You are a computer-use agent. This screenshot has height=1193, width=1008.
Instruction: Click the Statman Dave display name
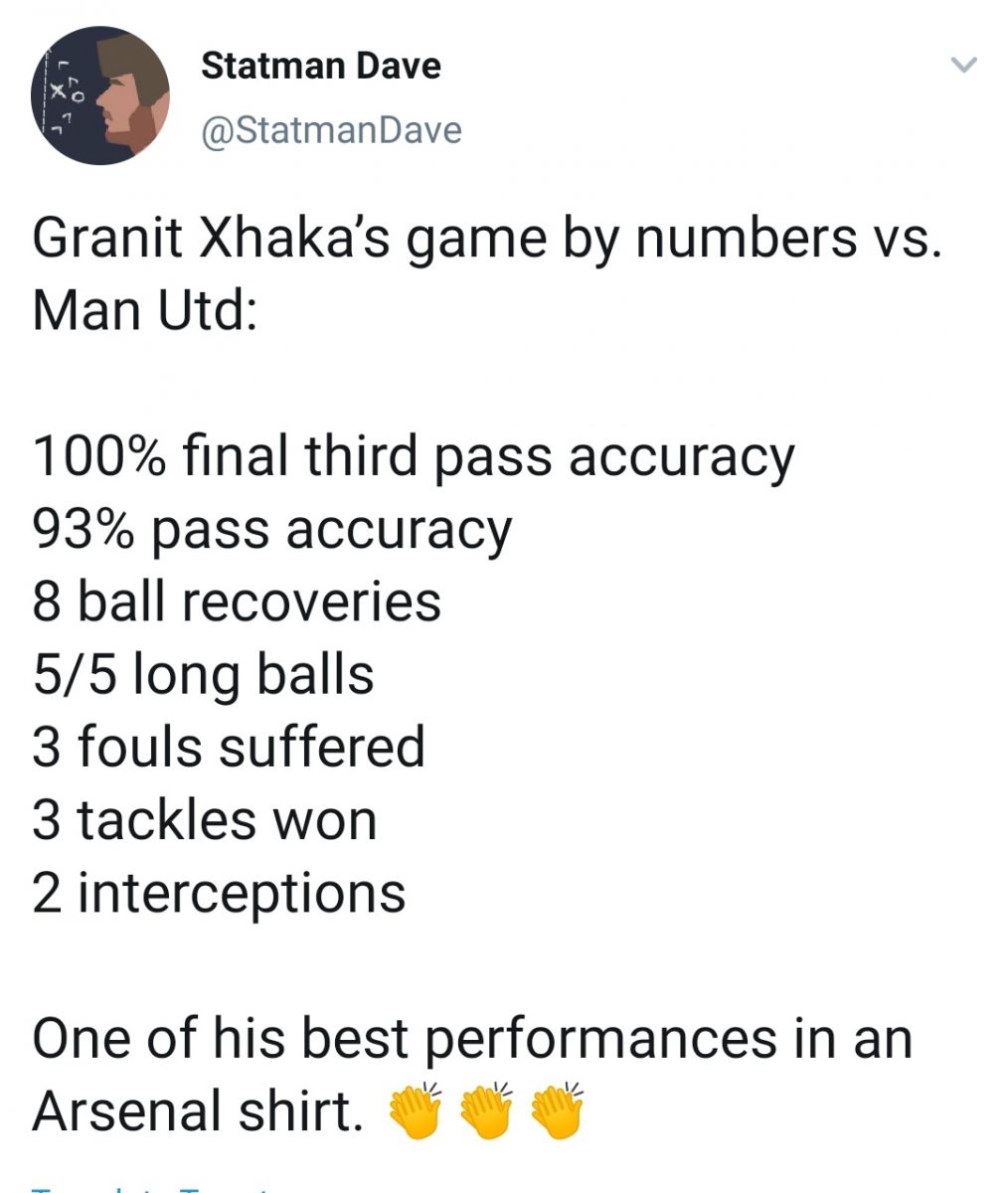click(x=321, y=67)
